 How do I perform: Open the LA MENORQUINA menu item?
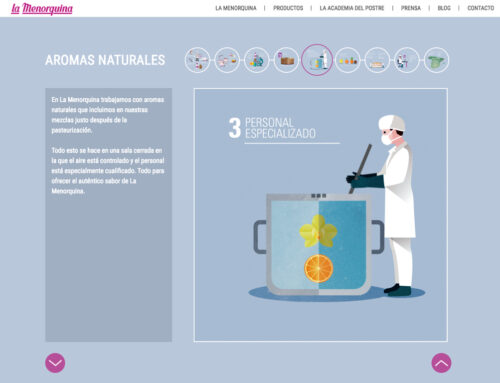(x=236, y=8)
